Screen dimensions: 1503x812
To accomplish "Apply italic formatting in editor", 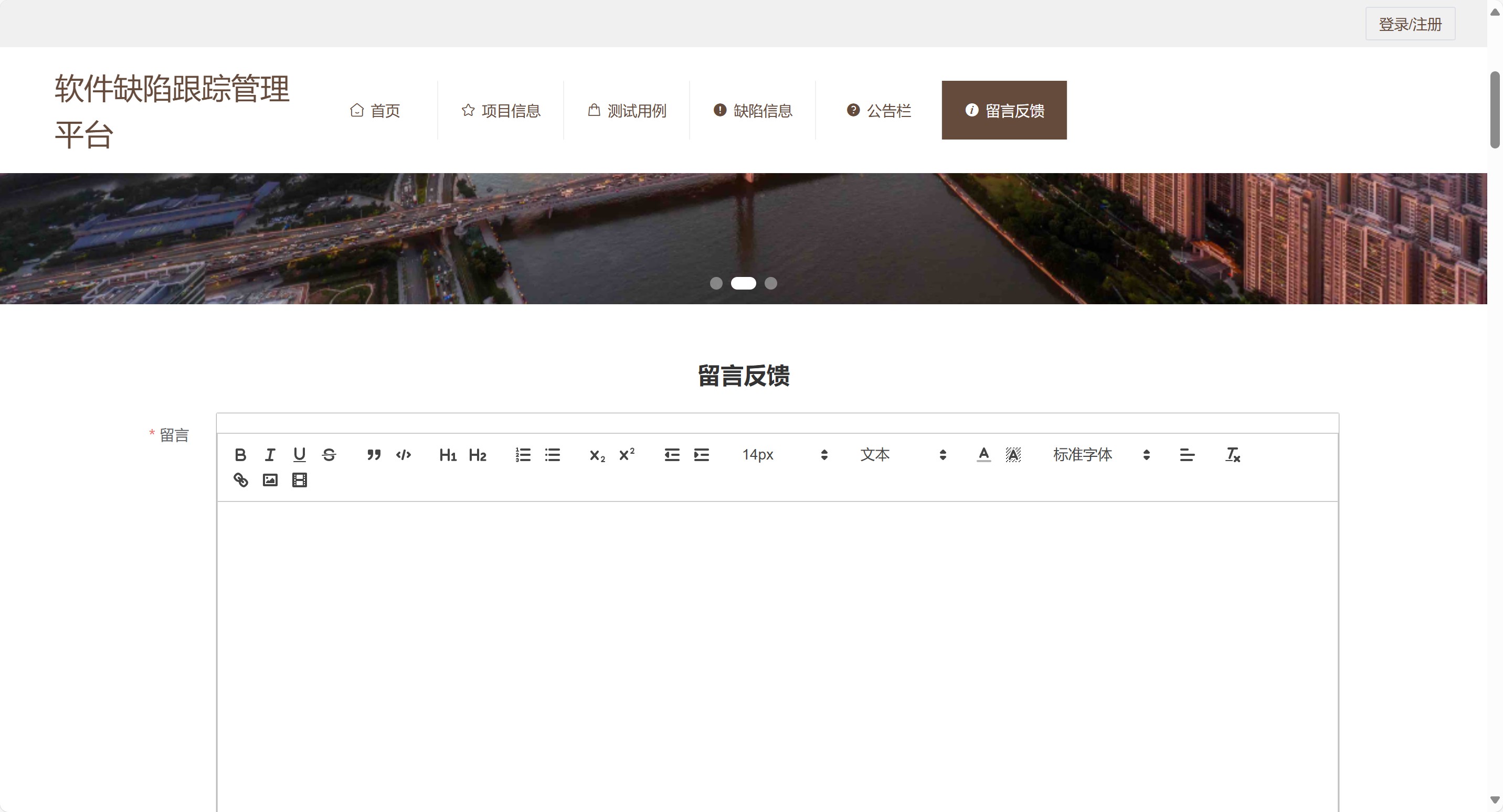I will pos(270,455).
